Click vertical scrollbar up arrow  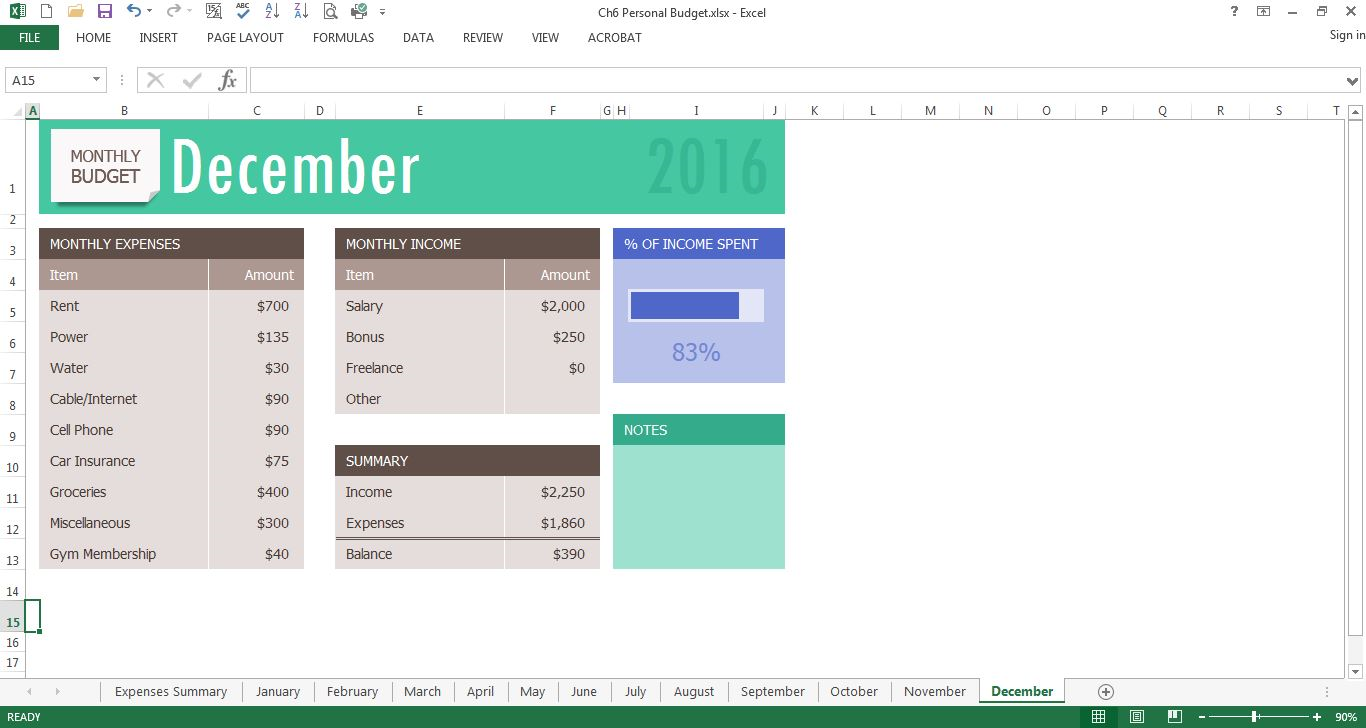[x=1355, y=112]
